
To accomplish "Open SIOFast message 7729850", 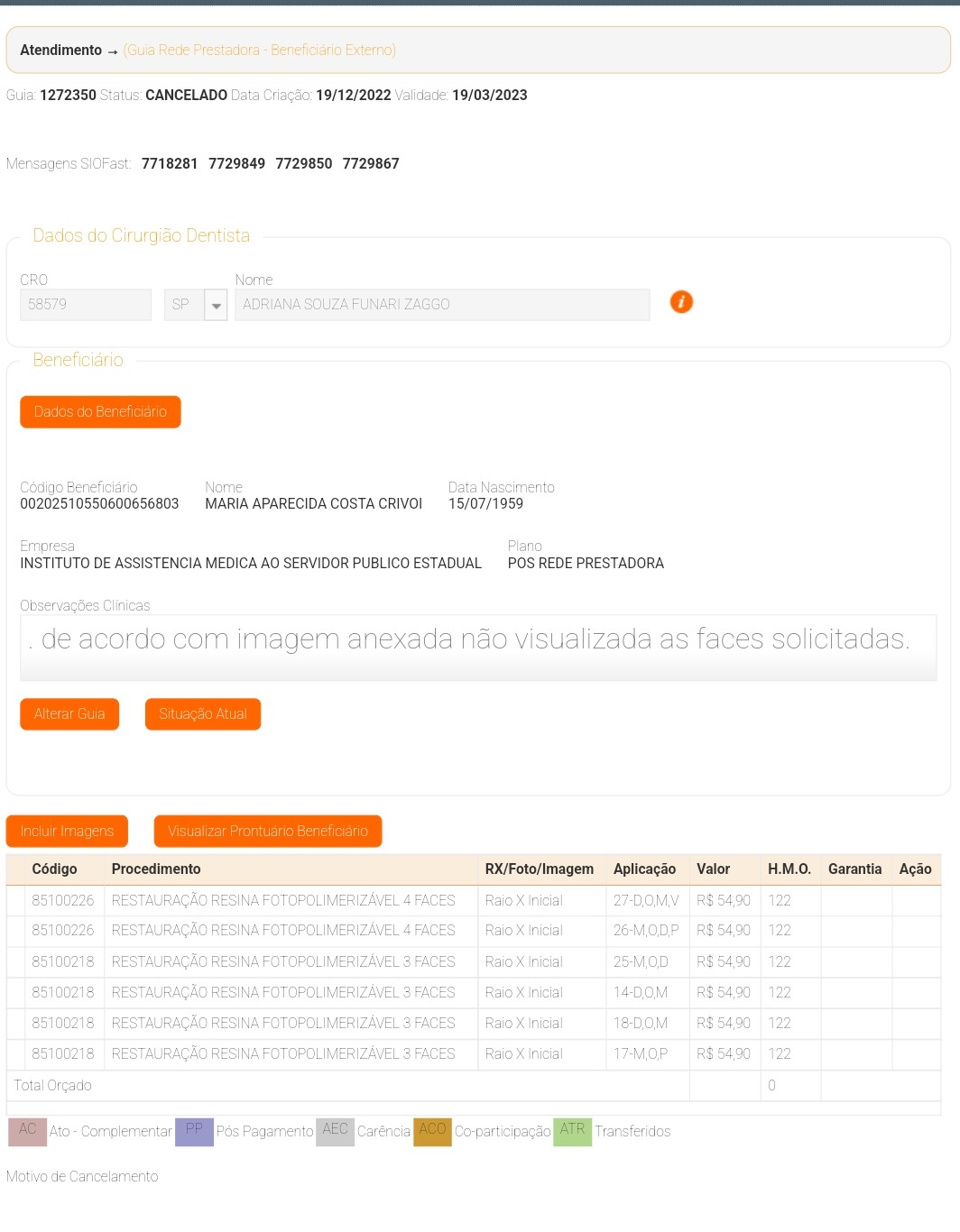I will (303, 164).
